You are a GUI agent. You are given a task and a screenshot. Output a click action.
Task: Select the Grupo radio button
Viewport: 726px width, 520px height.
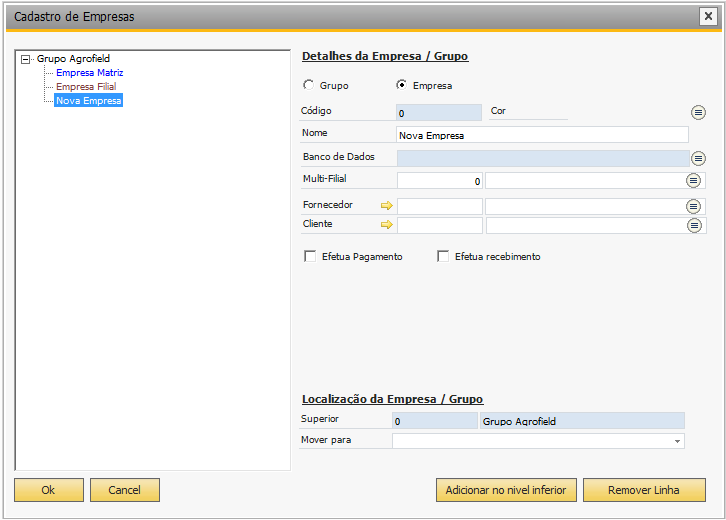tap(308, 85)
